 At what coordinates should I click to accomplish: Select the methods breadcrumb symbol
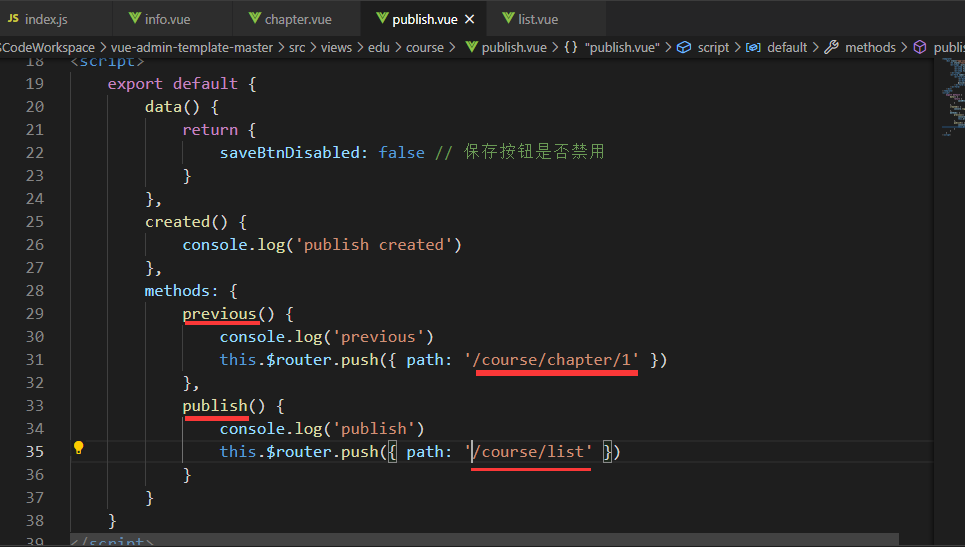(870, 47)
